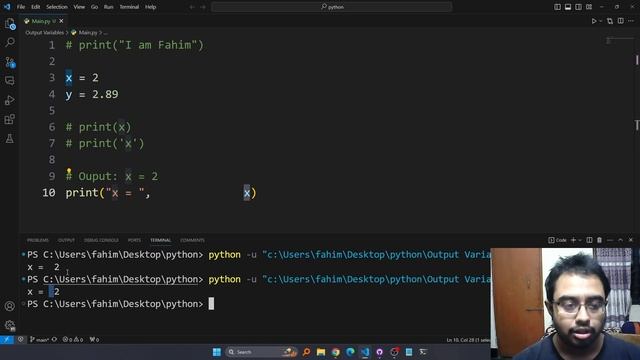Open the run button dropdown arrow
The width and height of the screenshot is (640, 360).
pos(600,21)
